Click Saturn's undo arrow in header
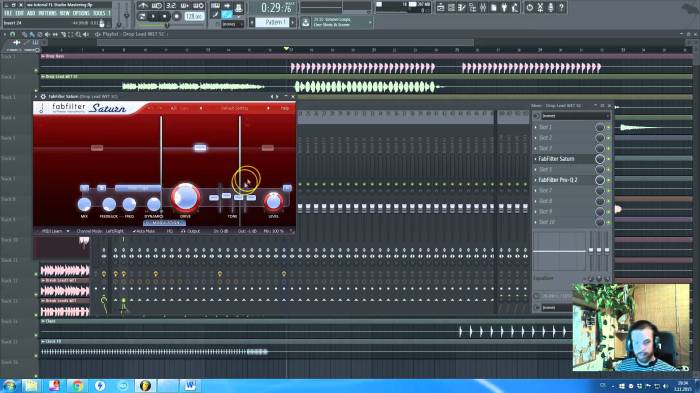The height and width of the screenshot is (393, 700). point(150,109)
